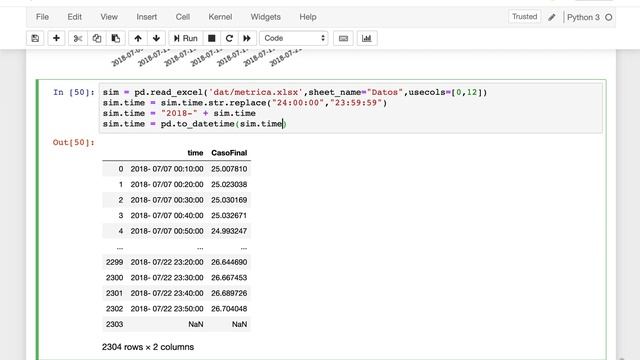Screen dimensions: 640x360
Task: Open the command palette keyboard icon
Action: 343,38
